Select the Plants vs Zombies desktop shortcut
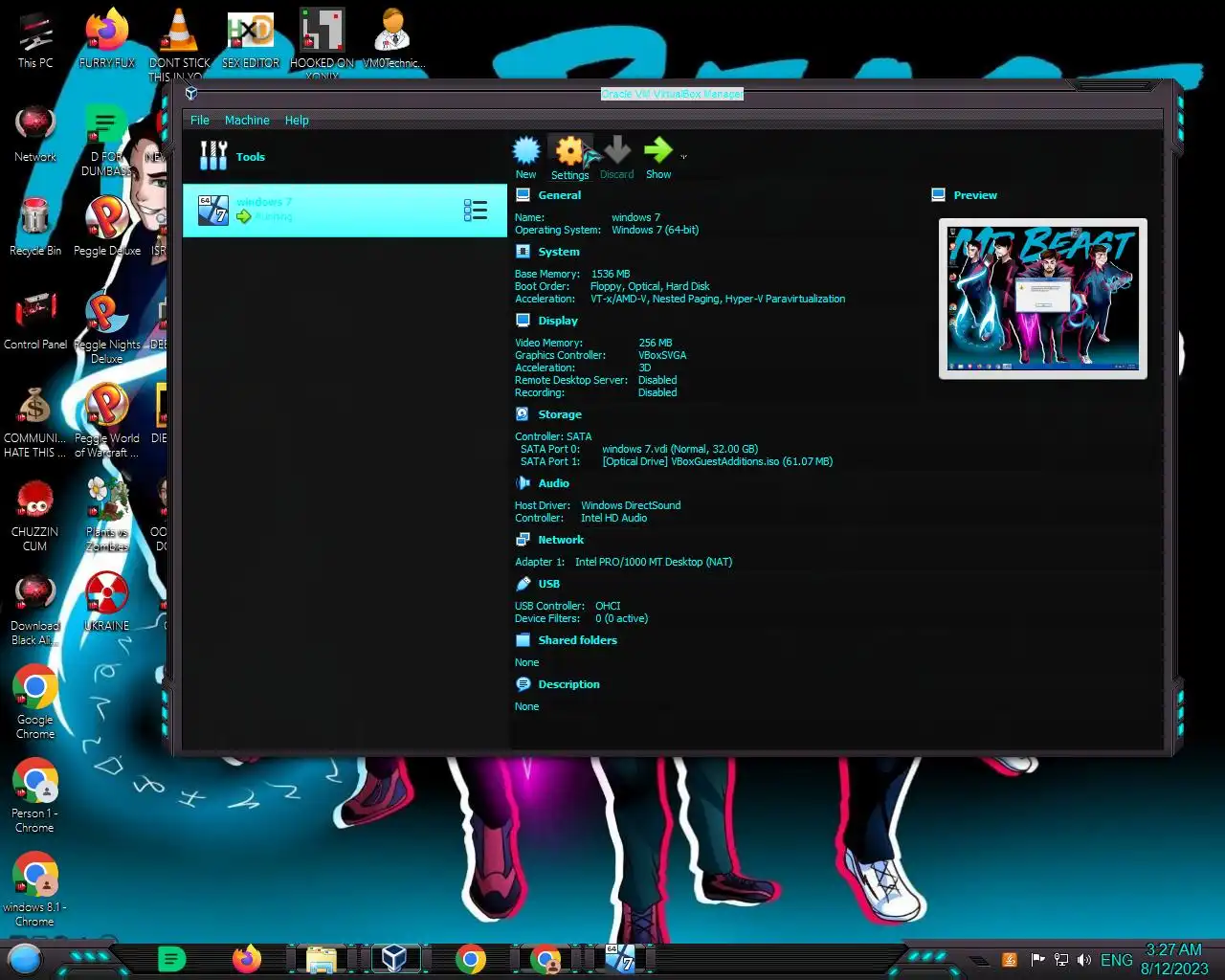This screenshot has height=980, width=1225. (107, 515)
